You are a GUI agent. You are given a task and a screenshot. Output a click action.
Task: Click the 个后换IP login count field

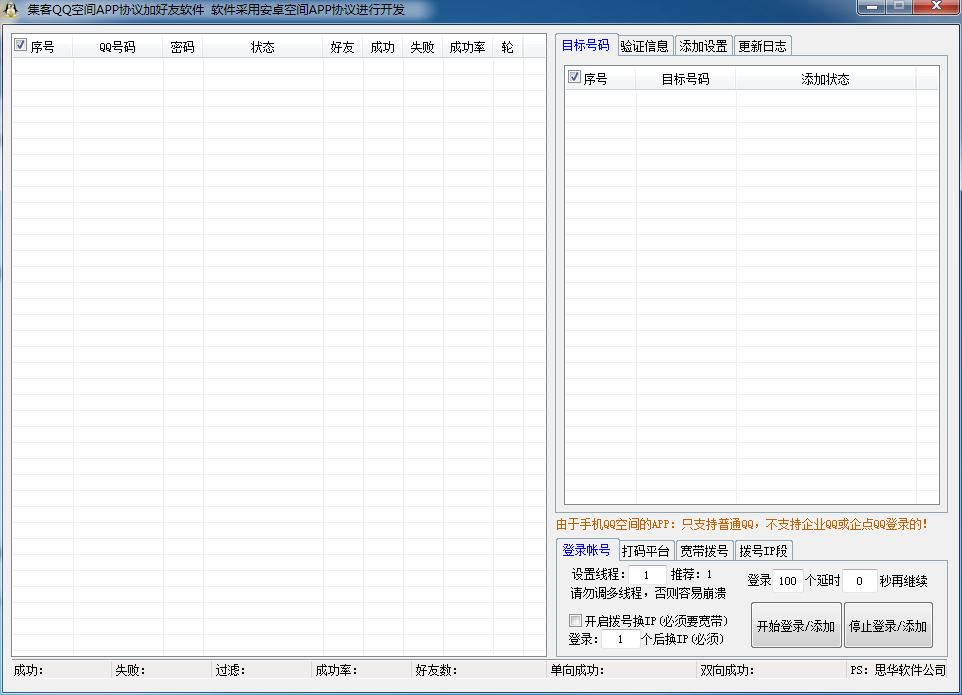coord(620,639)
